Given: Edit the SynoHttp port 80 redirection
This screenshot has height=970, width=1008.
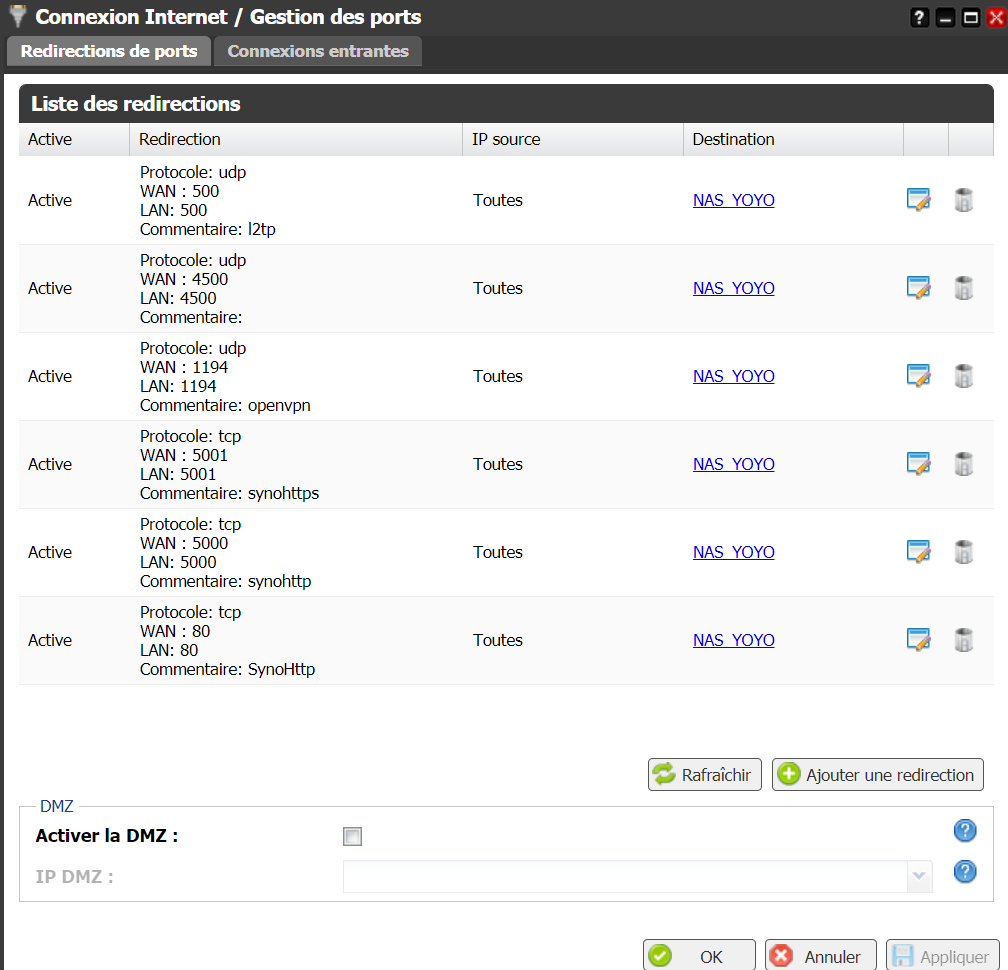Looking at the screenshot, I should [x=918, y=640].
